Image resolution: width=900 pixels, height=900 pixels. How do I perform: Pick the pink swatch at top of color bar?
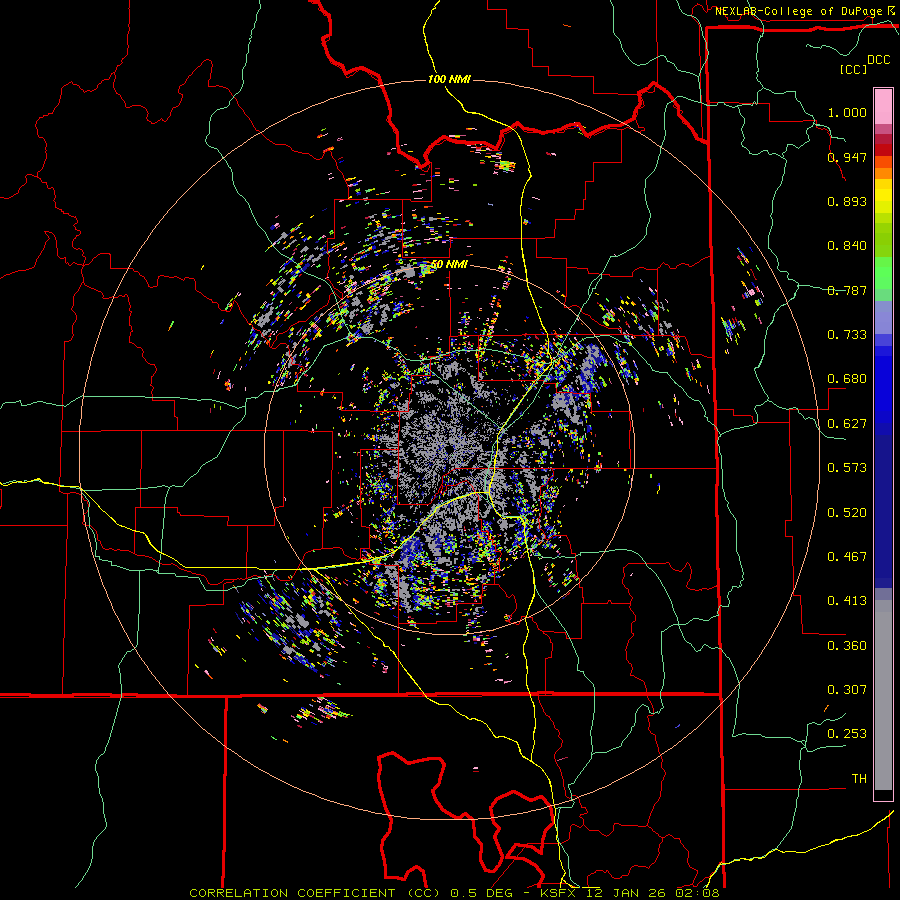coord(883,107)
